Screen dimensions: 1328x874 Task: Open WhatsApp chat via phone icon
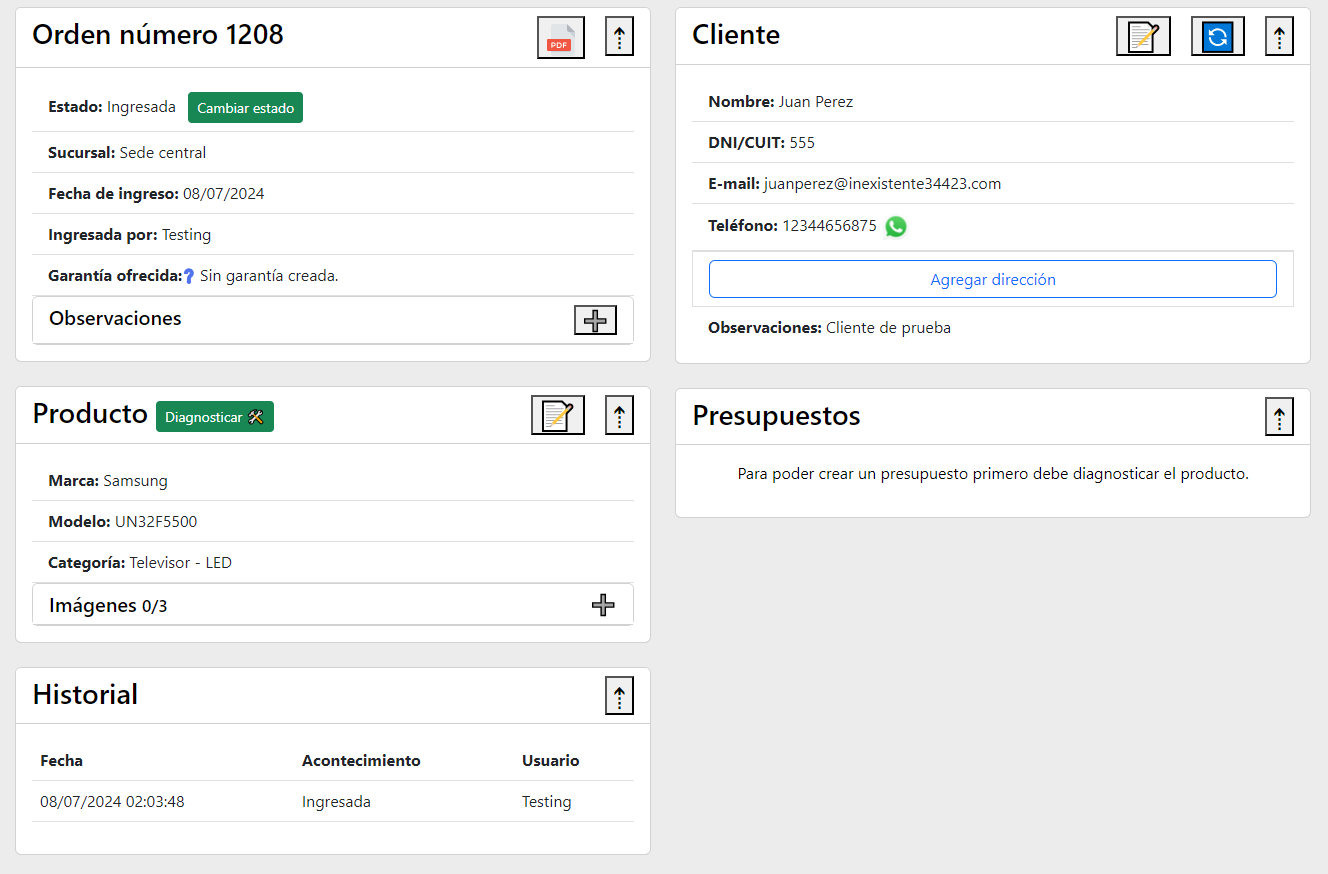(895, 226)
